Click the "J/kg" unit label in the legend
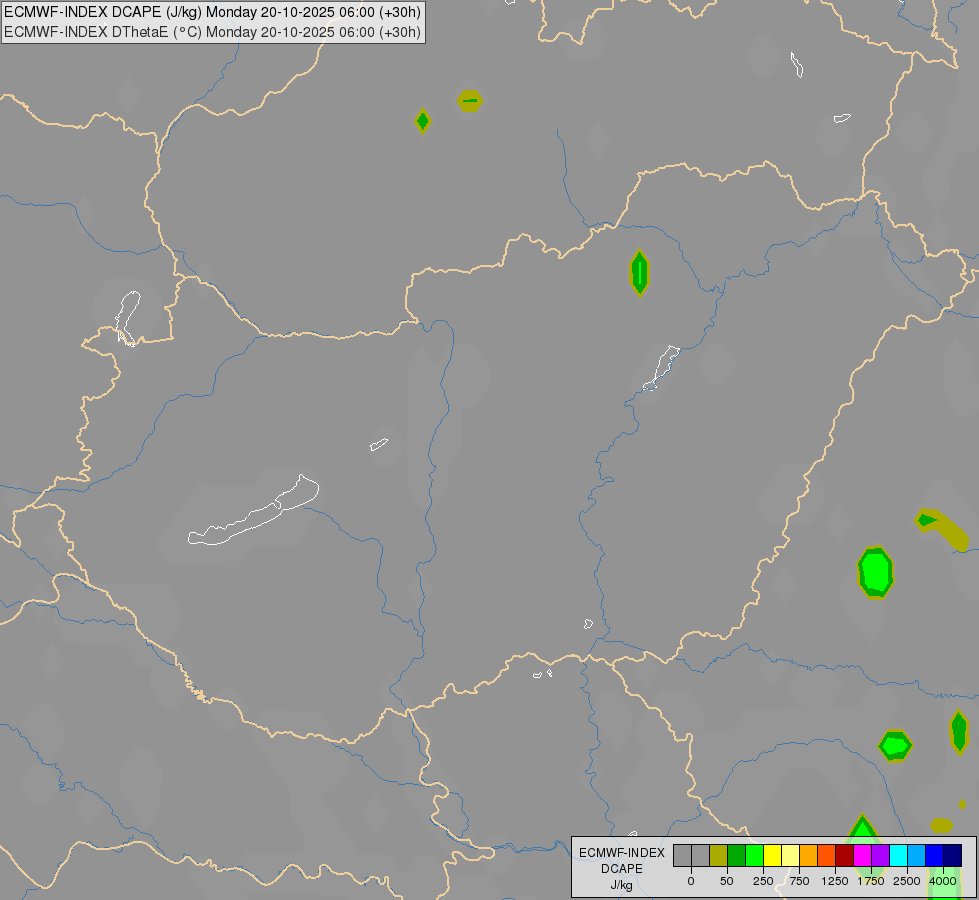Viewport: 979px width, 900px height. point(621,886)
